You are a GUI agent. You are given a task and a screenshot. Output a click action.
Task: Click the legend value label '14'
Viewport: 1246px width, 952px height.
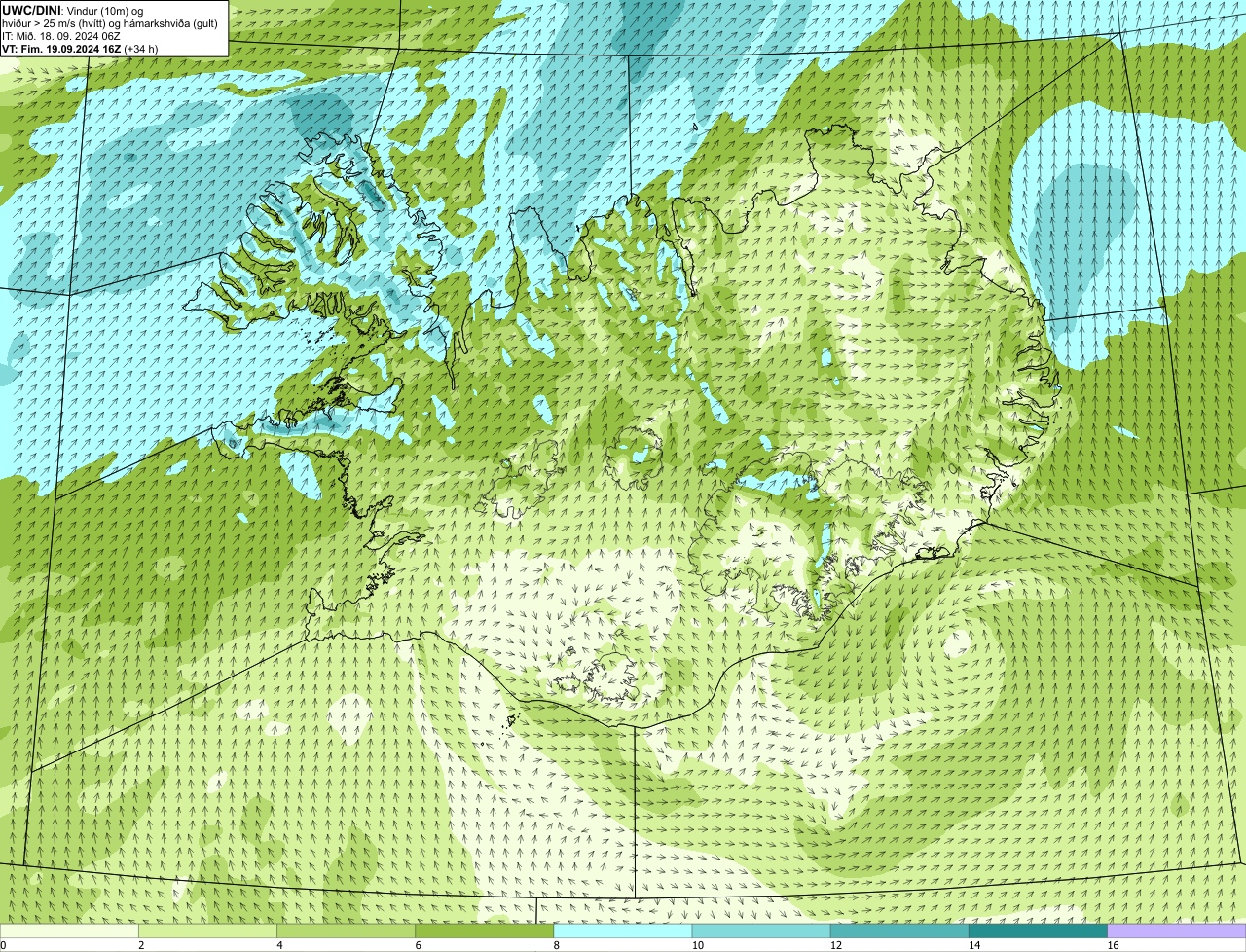[974, 945]
